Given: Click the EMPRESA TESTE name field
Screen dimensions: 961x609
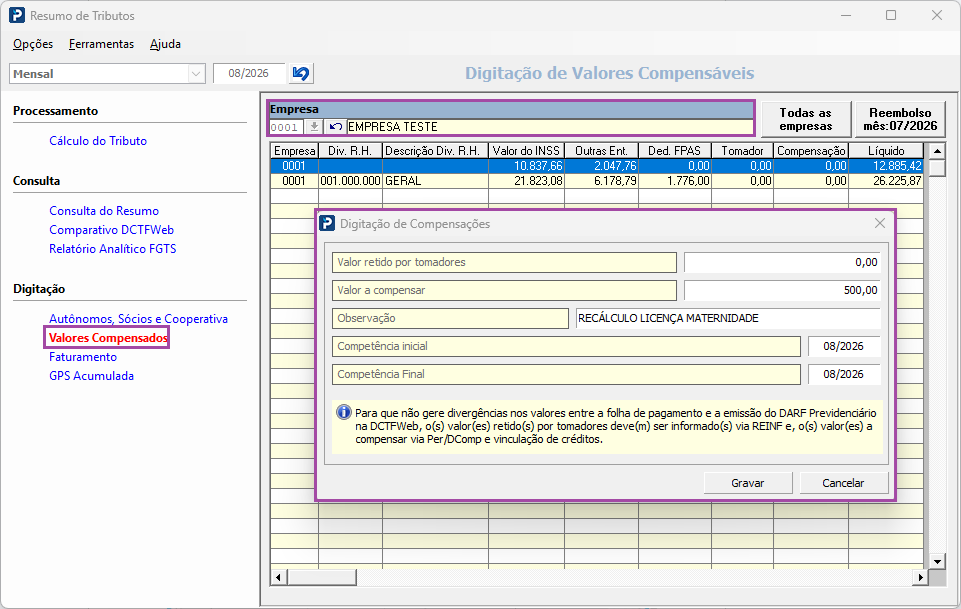Looking at the screenshot, I should tap(550, 127).
